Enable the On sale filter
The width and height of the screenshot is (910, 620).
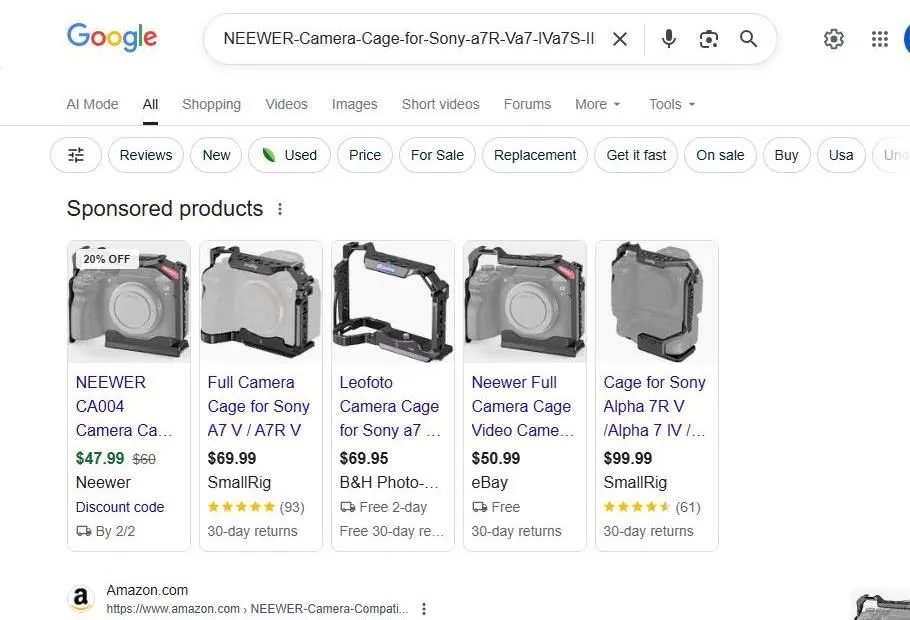pyautogui.click(x=720, y=155)
